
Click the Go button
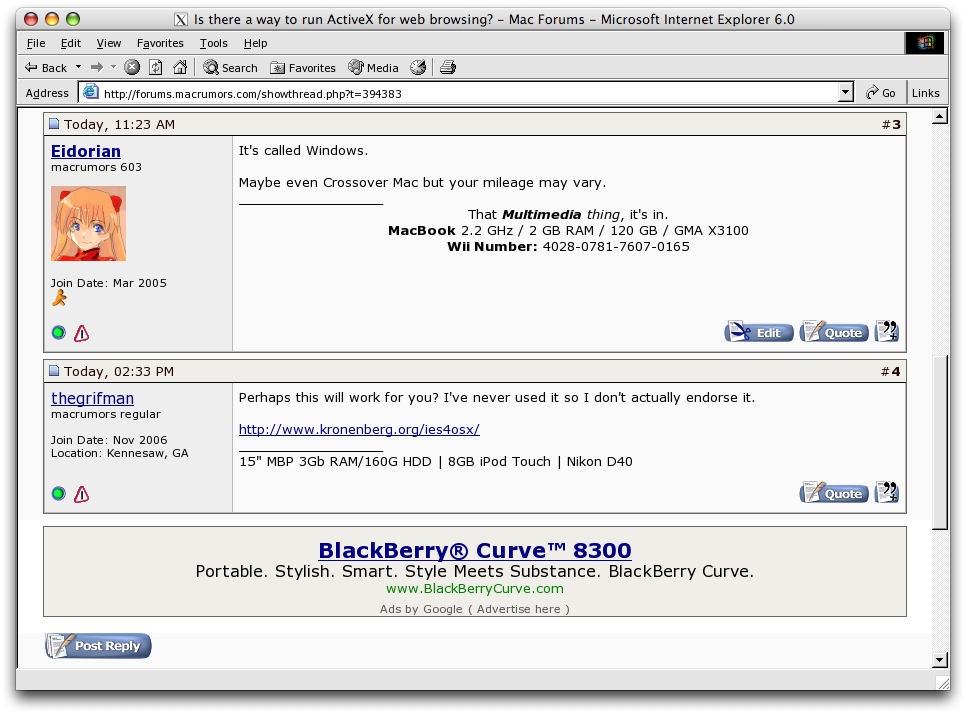click(x=880, y=93)
